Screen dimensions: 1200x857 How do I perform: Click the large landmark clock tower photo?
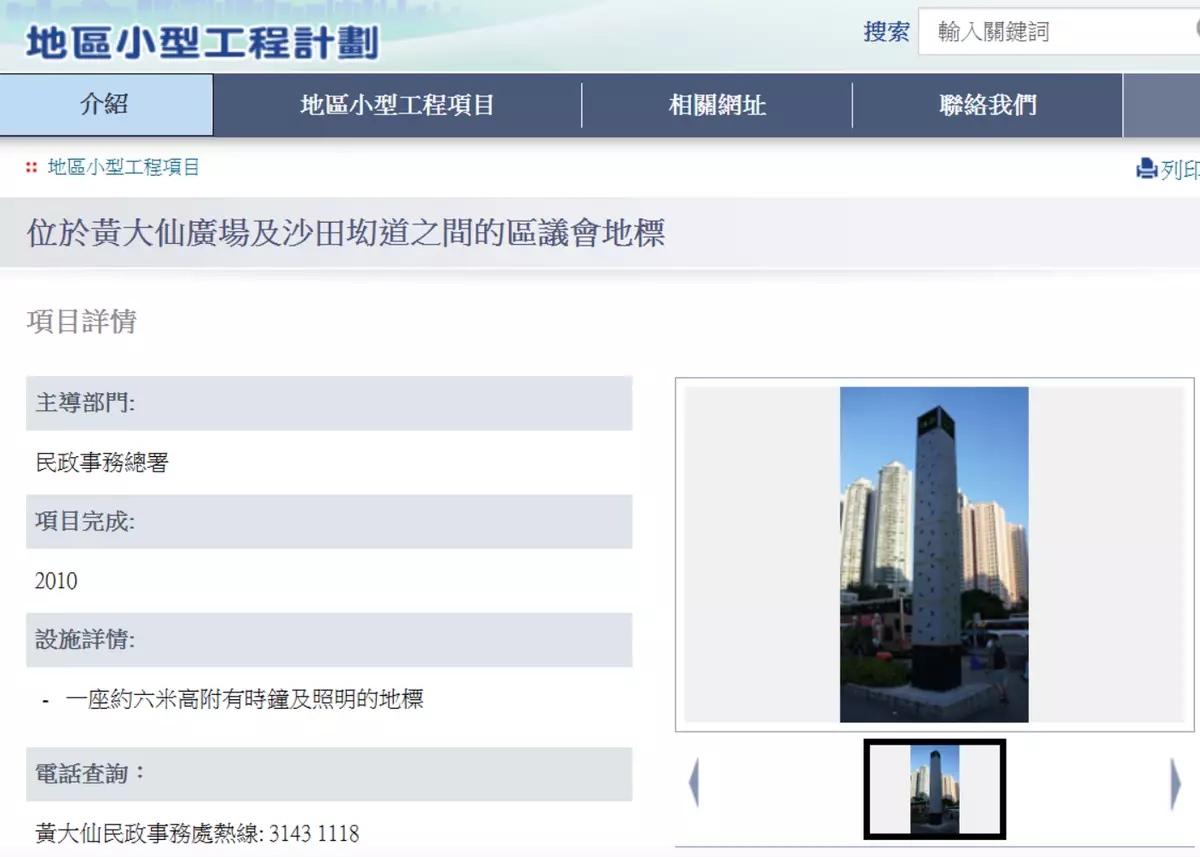pos(934,554)
